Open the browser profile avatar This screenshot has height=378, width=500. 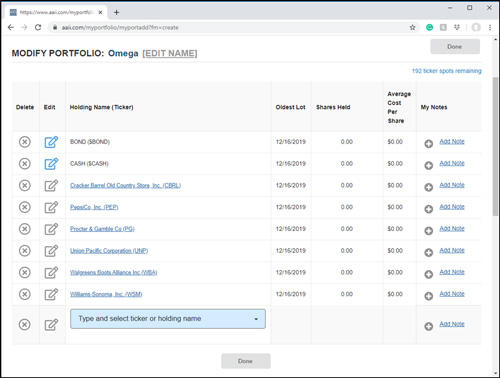coord(476,27)
